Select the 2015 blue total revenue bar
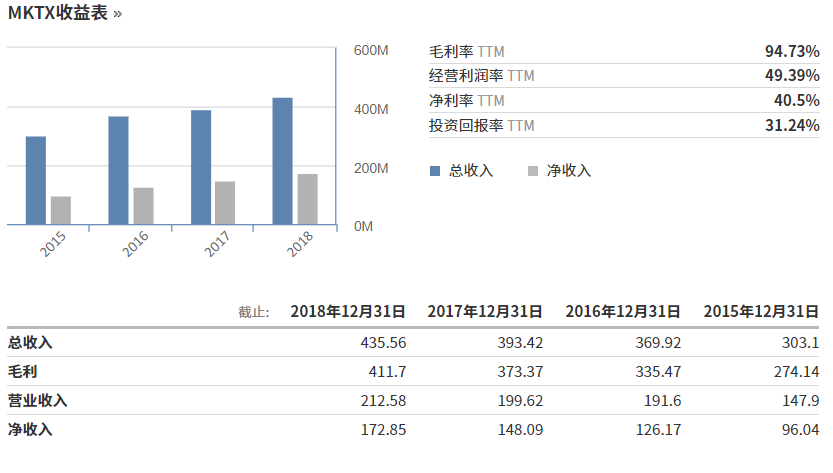 pyautogui.click(x=36, y=181)
